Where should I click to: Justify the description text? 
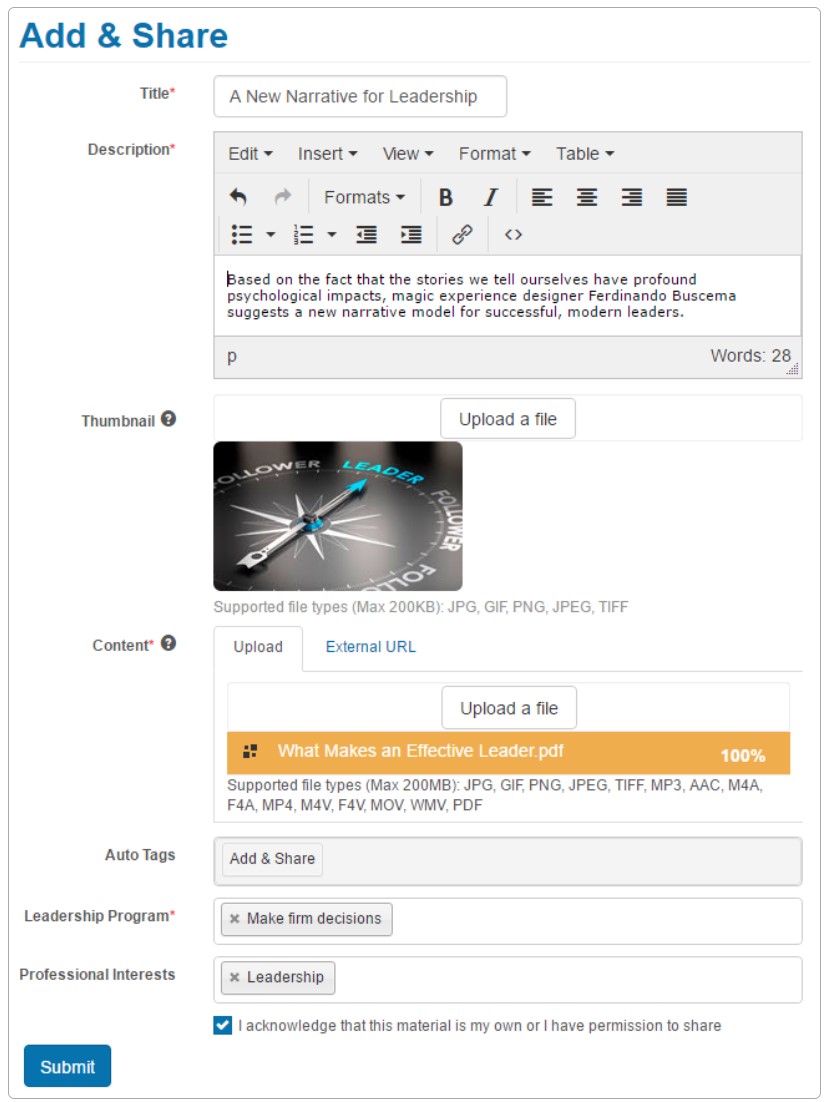coord(677,197)
